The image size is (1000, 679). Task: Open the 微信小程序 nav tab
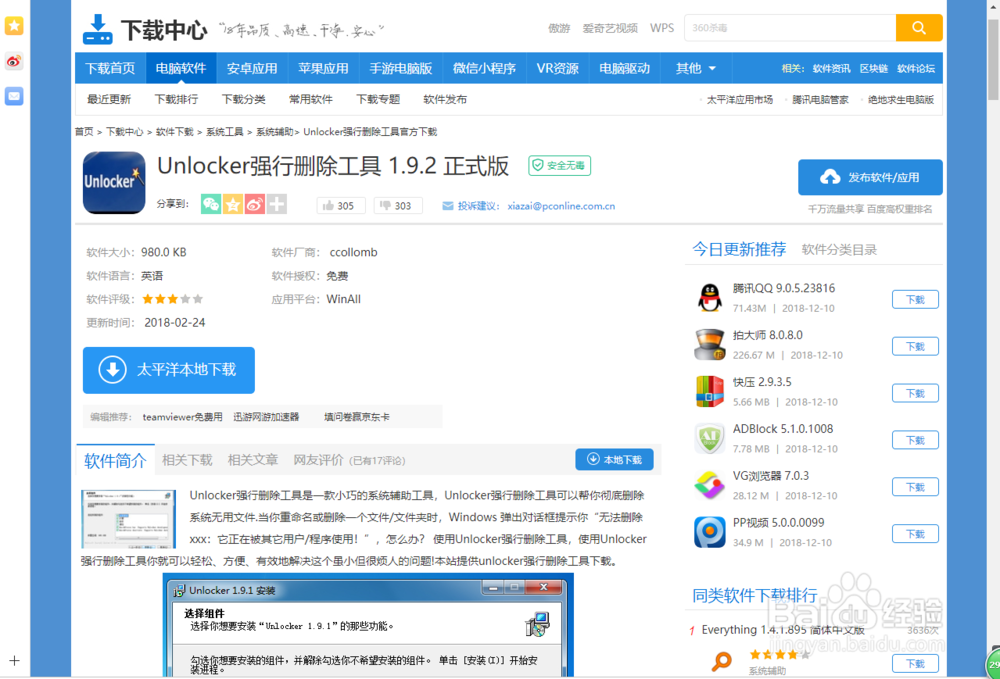pyautogui.click(x=484, y=68)
